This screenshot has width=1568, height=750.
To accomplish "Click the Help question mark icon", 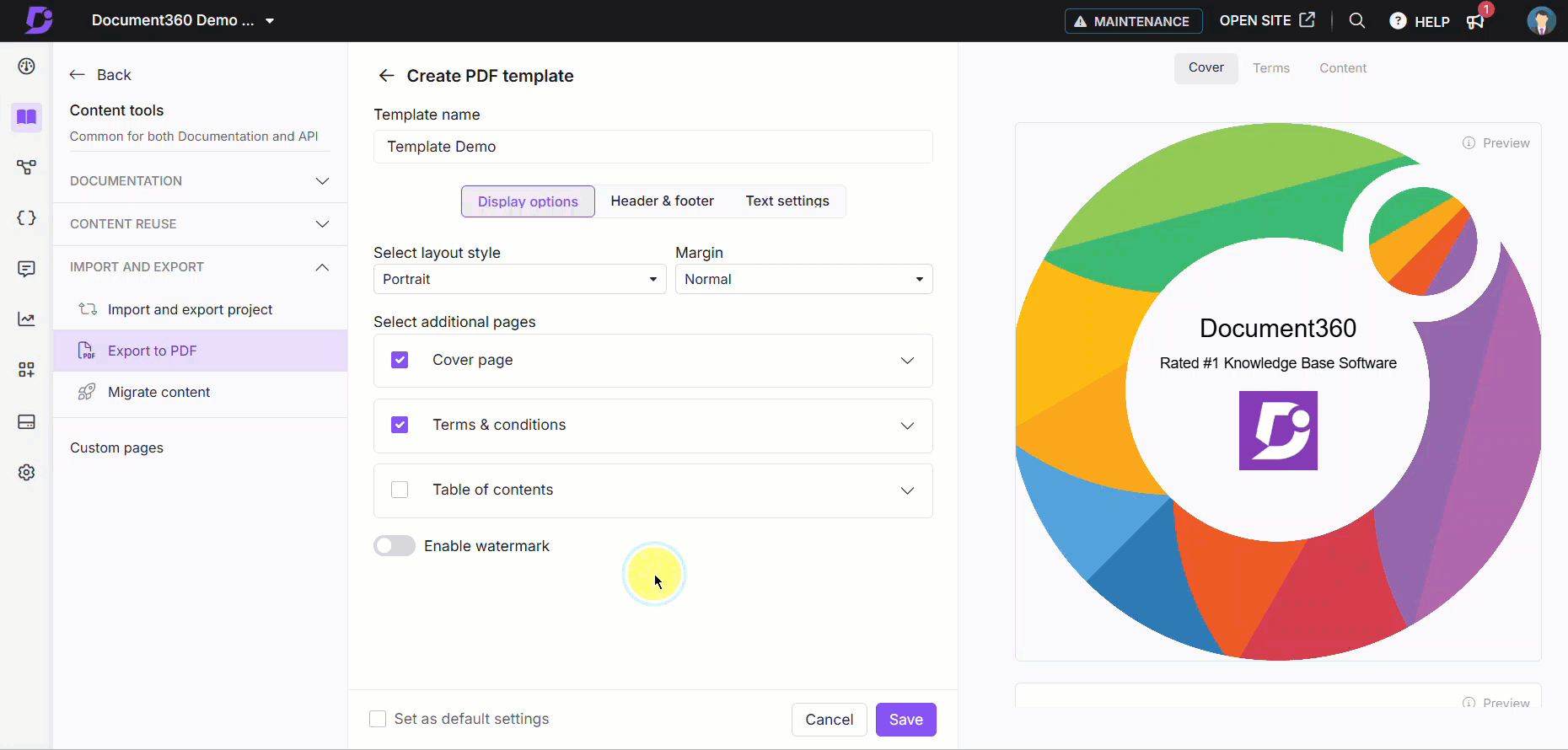I will 1398,21.
